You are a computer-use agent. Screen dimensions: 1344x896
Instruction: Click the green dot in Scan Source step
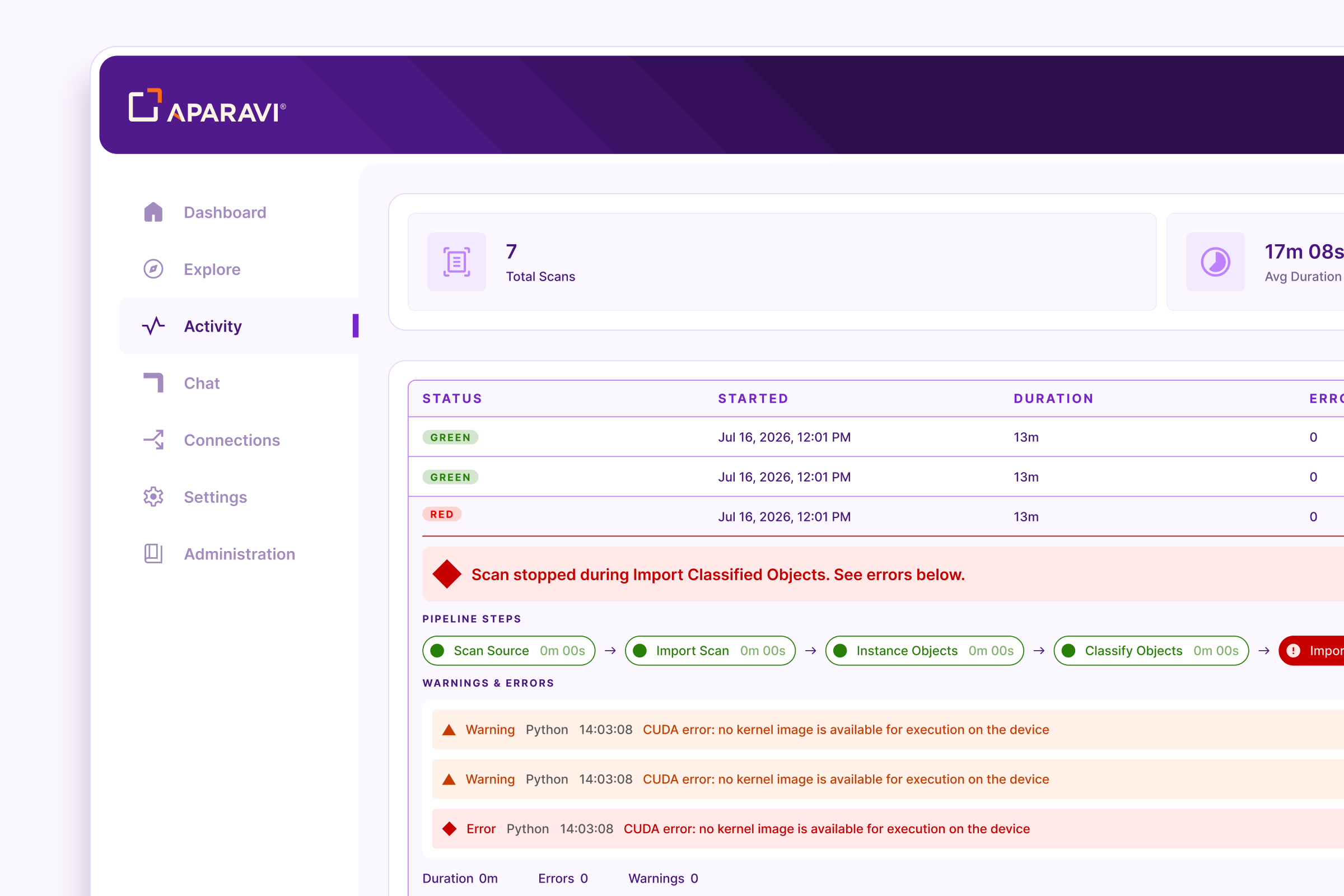438,650
